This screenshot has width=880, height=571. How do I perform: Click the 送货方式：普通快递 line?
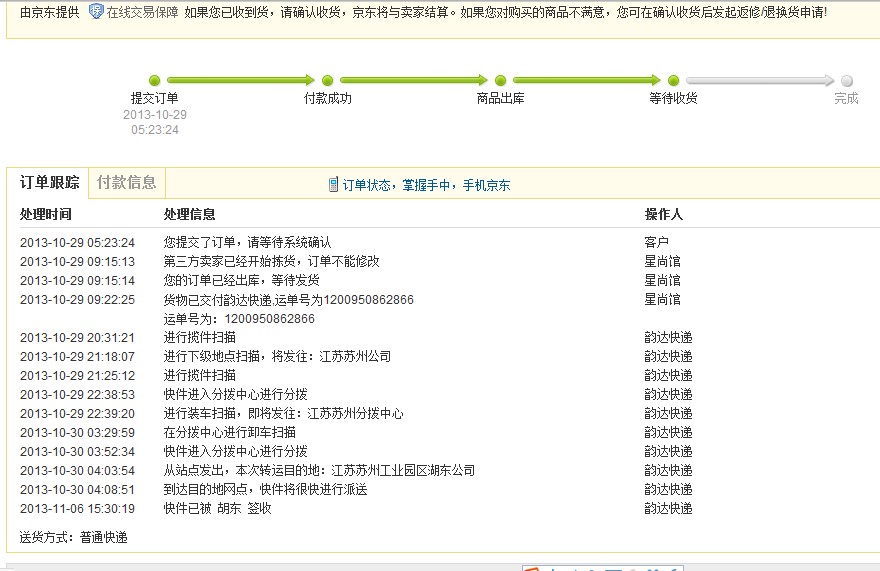point(74,537)
